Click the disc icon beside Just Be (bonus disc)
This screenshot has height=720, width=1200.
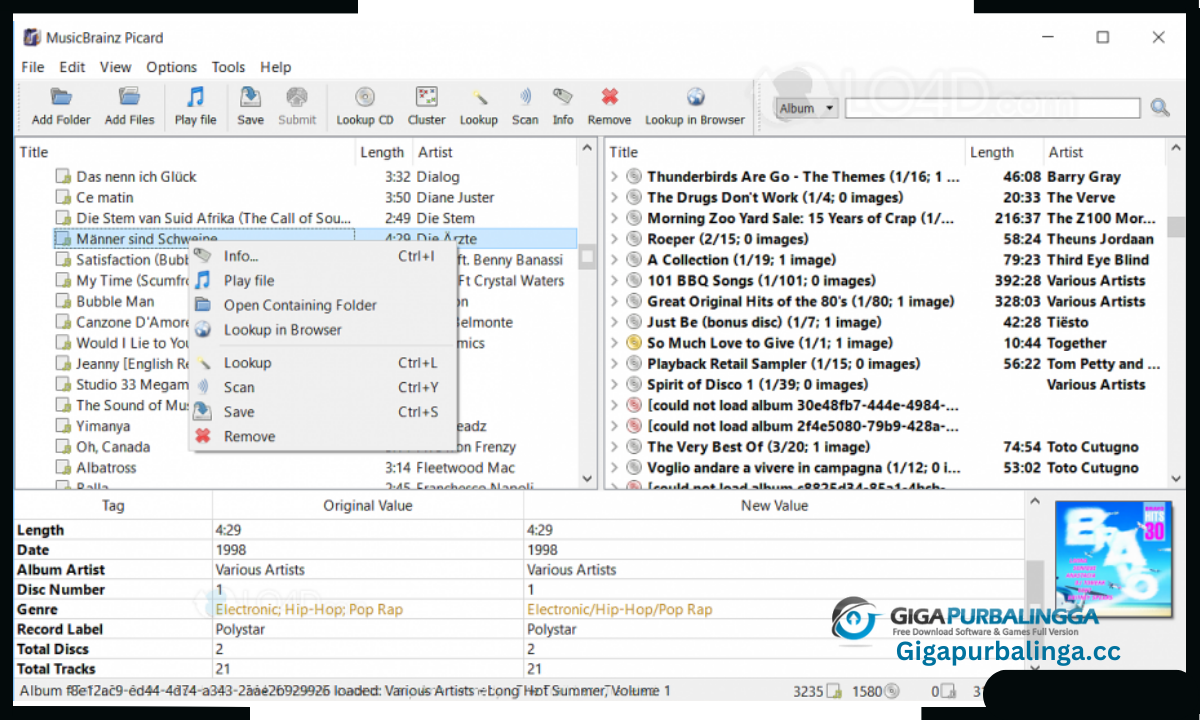(x=633, y=322)
